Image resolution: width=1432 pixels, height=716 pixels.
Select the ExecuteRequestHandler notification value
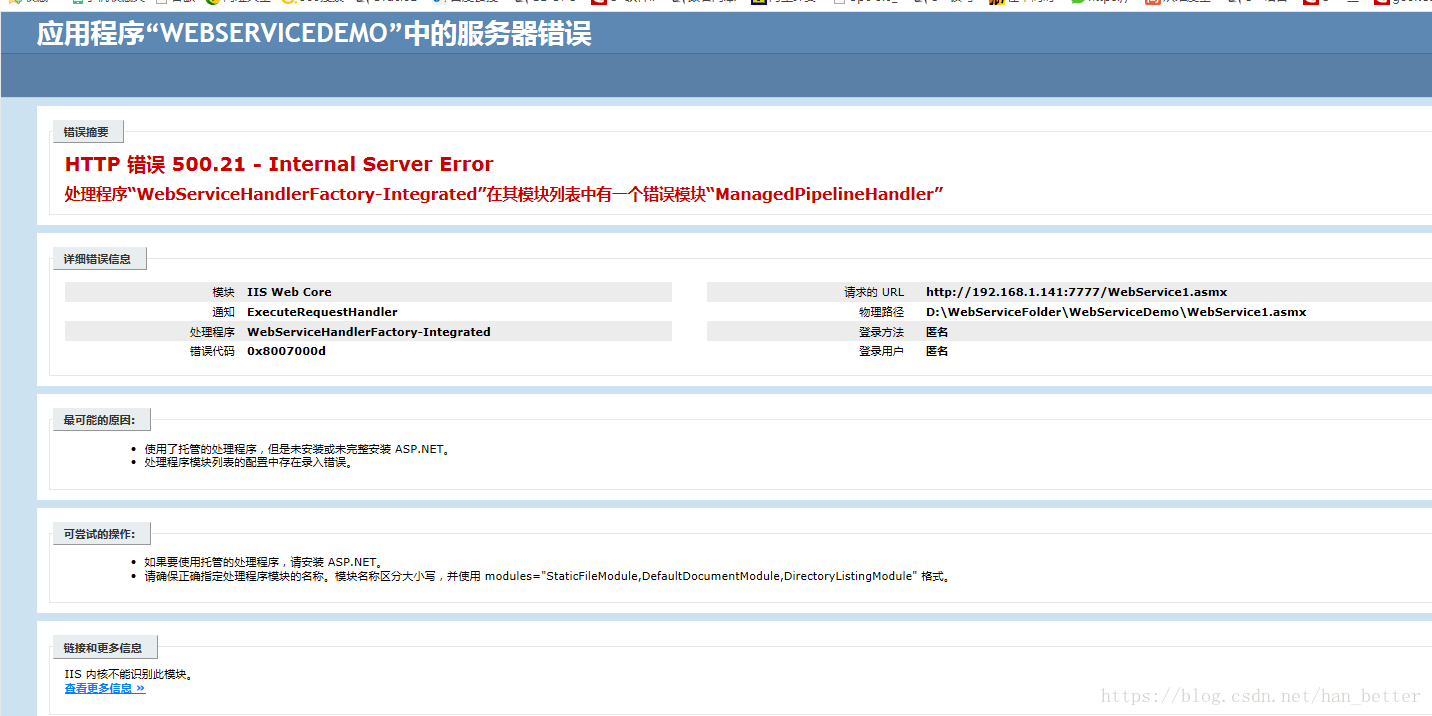322,312
